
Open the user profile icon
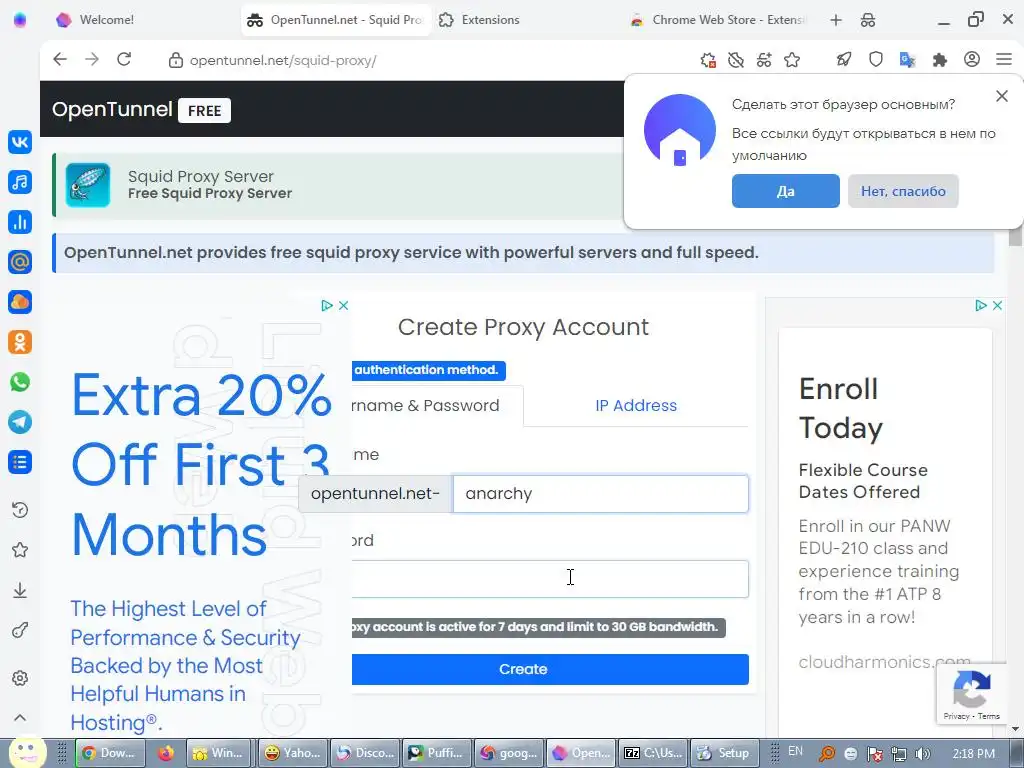(972, 60)
